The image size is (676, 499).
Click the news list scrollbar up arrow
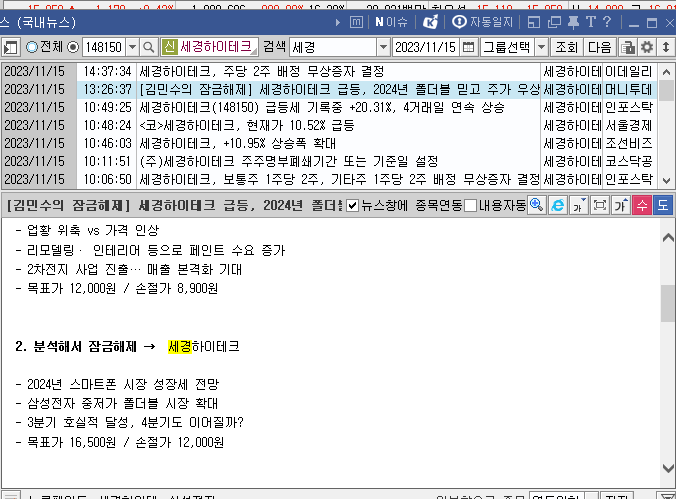[x=667, y=72]
